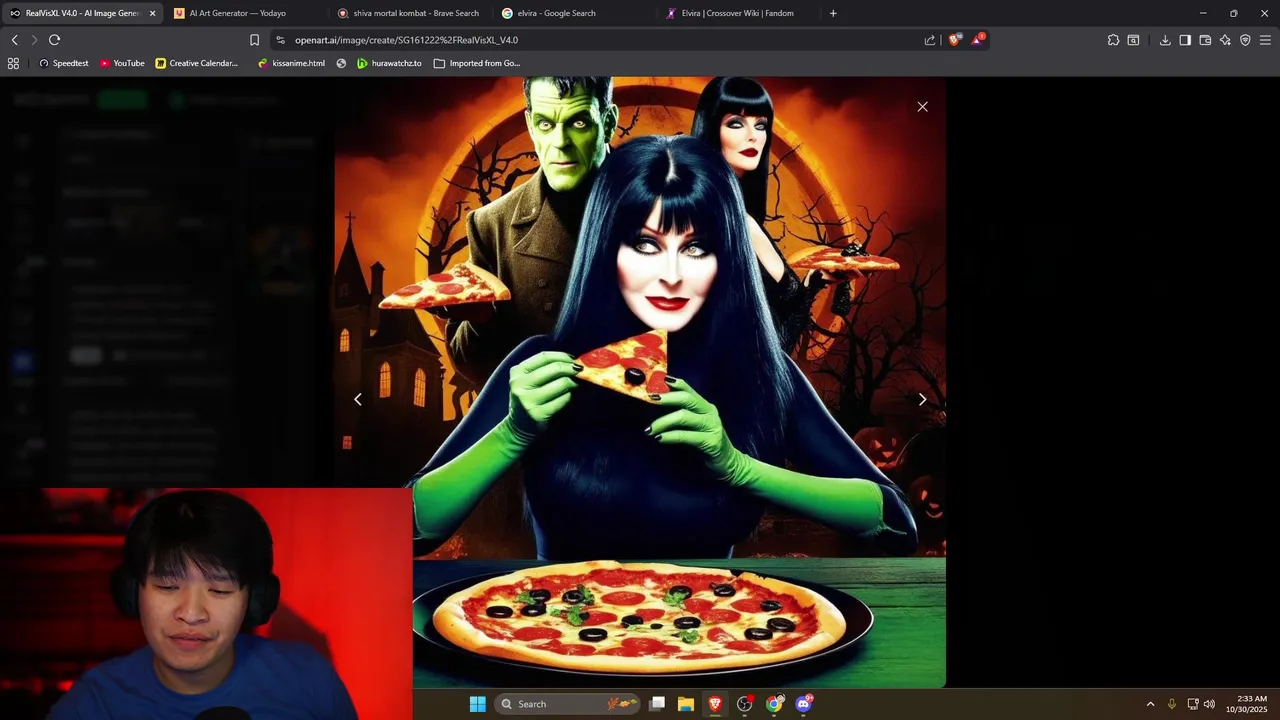Open the kissanime.html bookmark

coord(291,63)
